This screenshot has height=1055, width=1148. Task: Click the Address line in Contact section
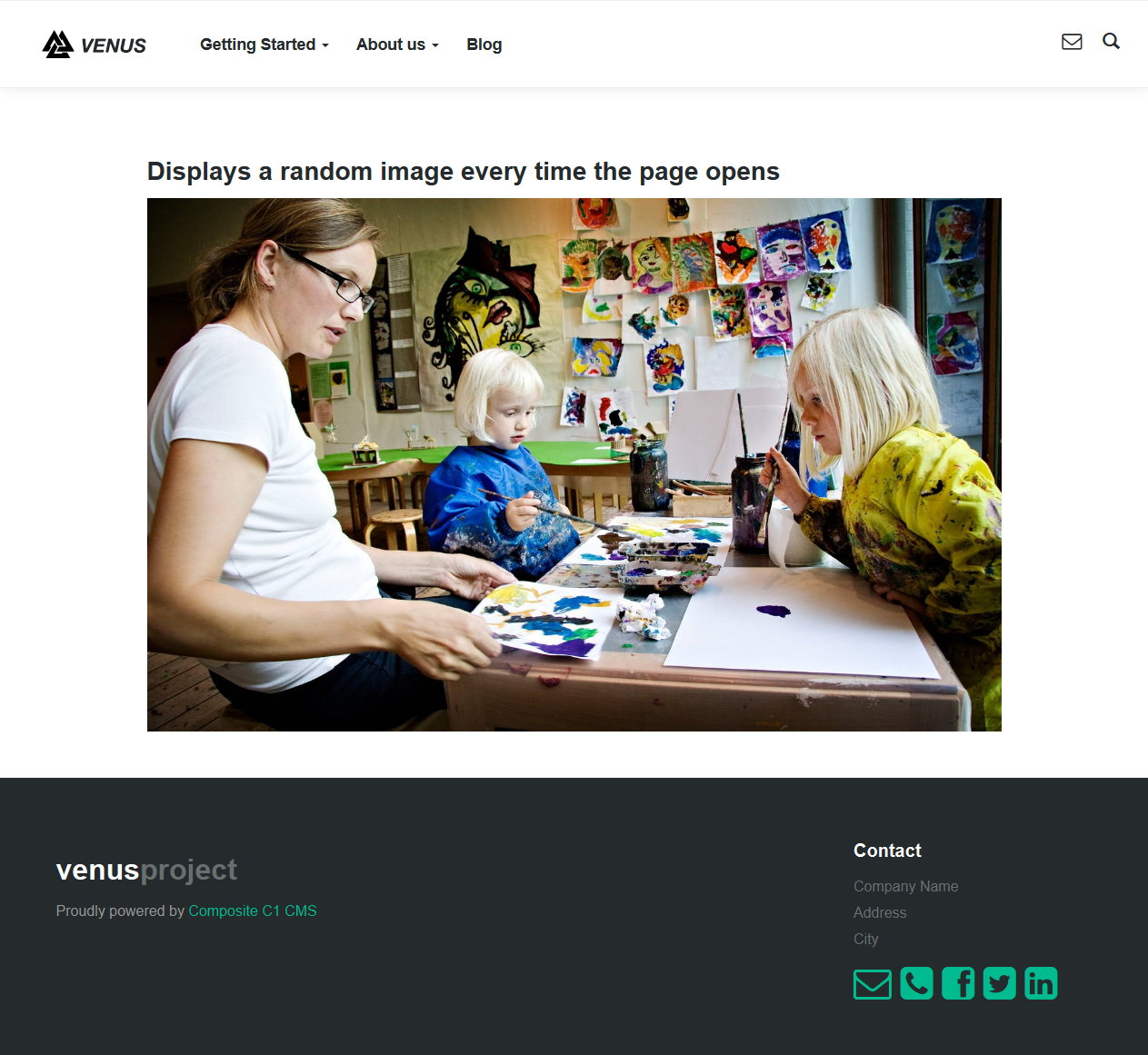point(880,912)
